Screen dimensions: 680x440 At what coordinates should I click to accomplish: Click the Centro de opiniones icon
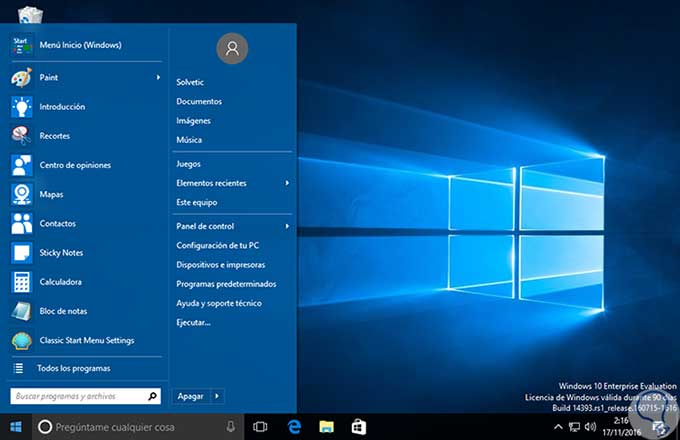(x=22, y=165)
